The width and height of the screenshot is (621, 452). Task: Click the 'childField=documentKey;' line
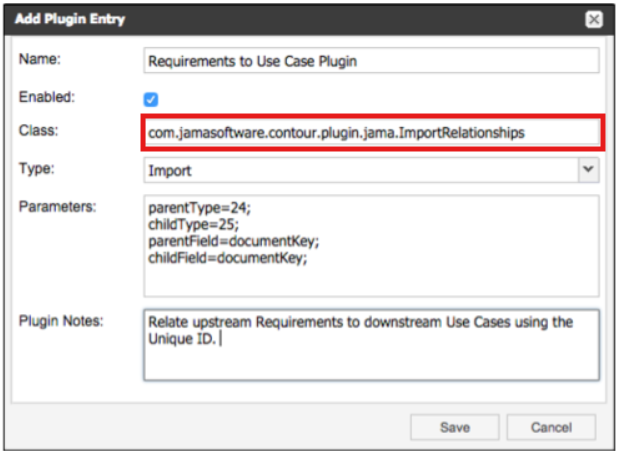coord(228,258)
